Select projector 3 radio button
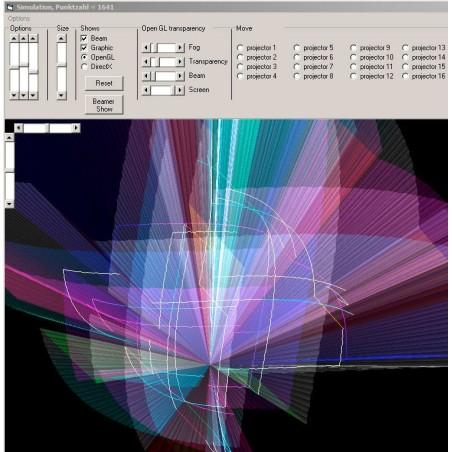This screenshot has width=452, height=452. [240, 67]
